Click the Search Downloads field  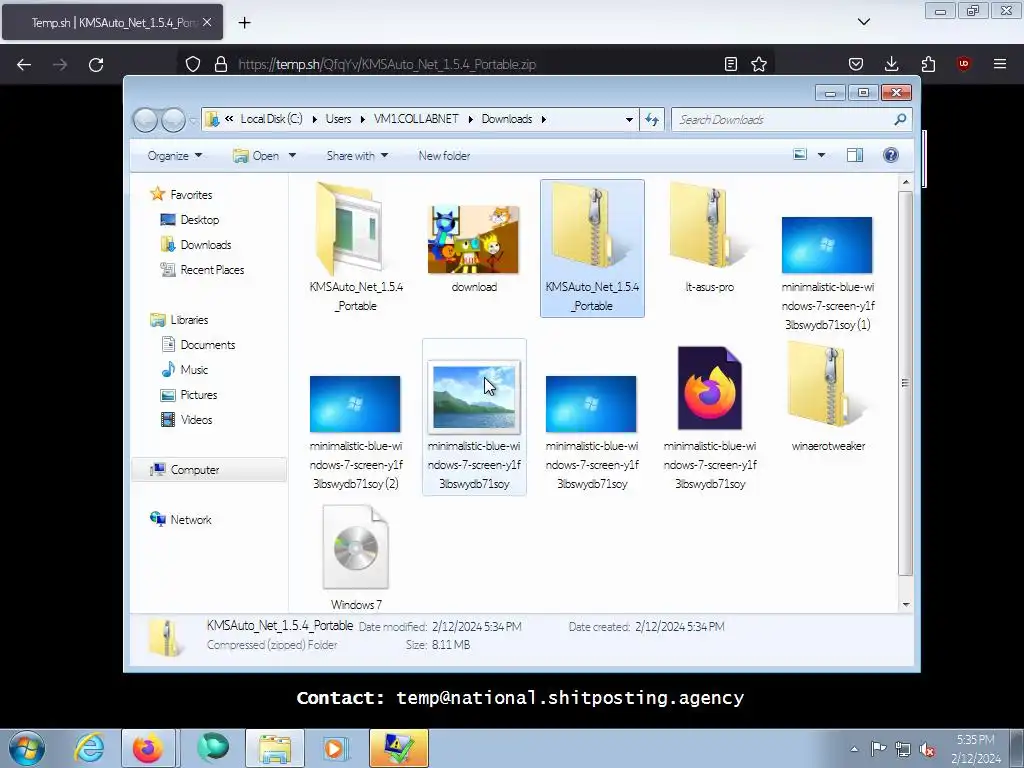coord(792,120)
